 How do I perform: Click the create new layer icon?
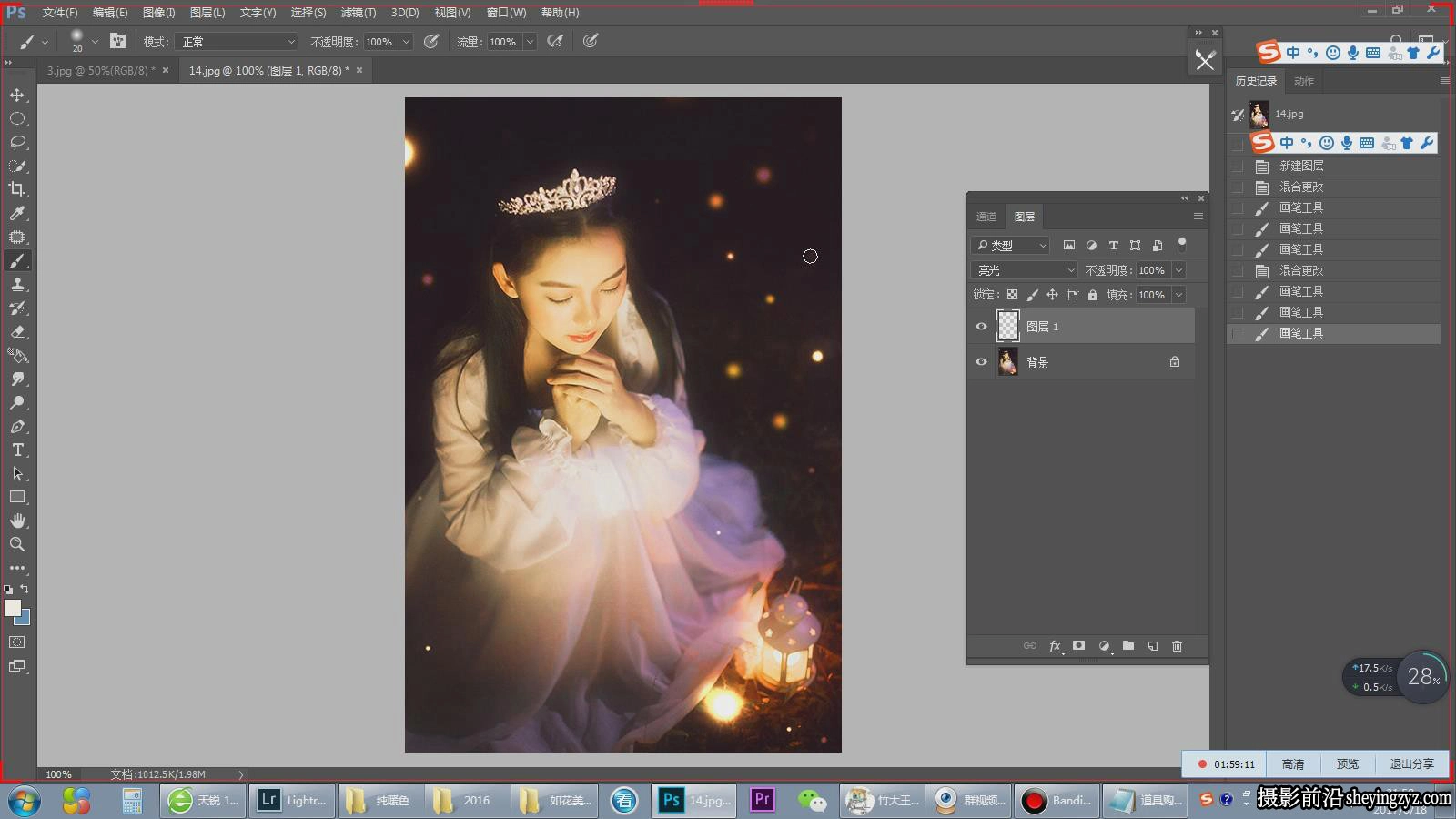coord(1153,645)
